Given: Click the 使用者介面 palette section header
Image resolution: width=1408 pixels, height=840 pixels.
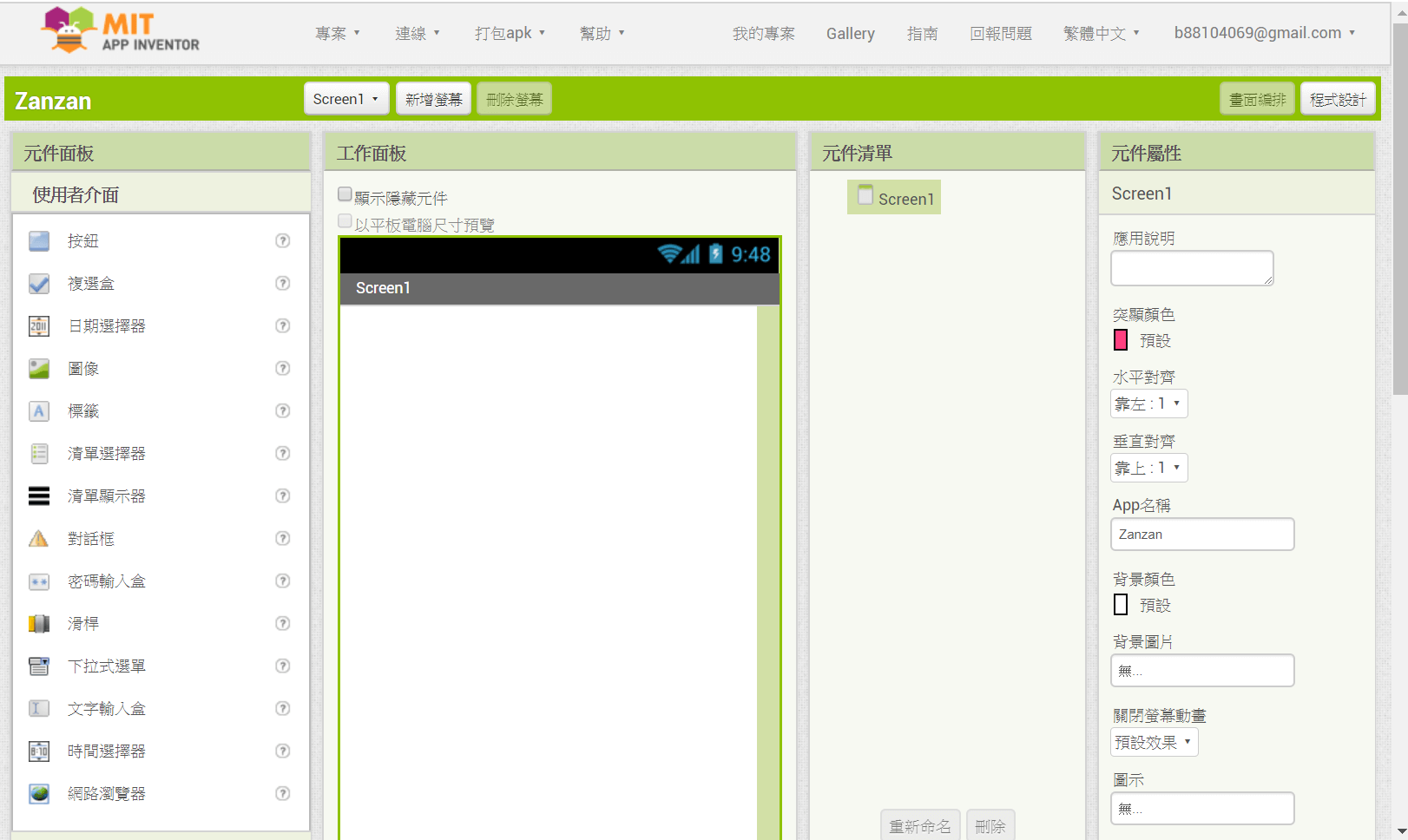Looking at the screenshot, I should tap(161, 194).
